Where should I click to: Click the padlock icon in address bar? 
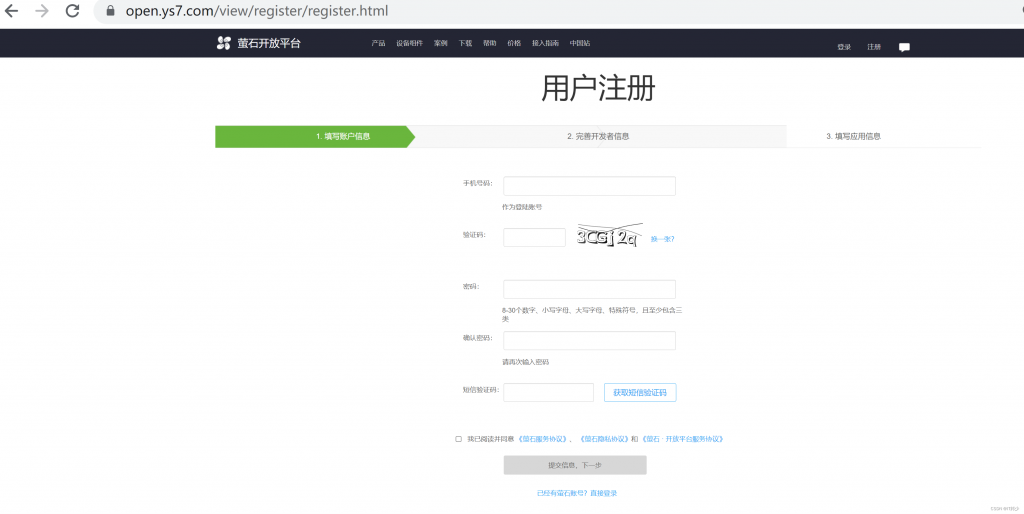[110, 10]
